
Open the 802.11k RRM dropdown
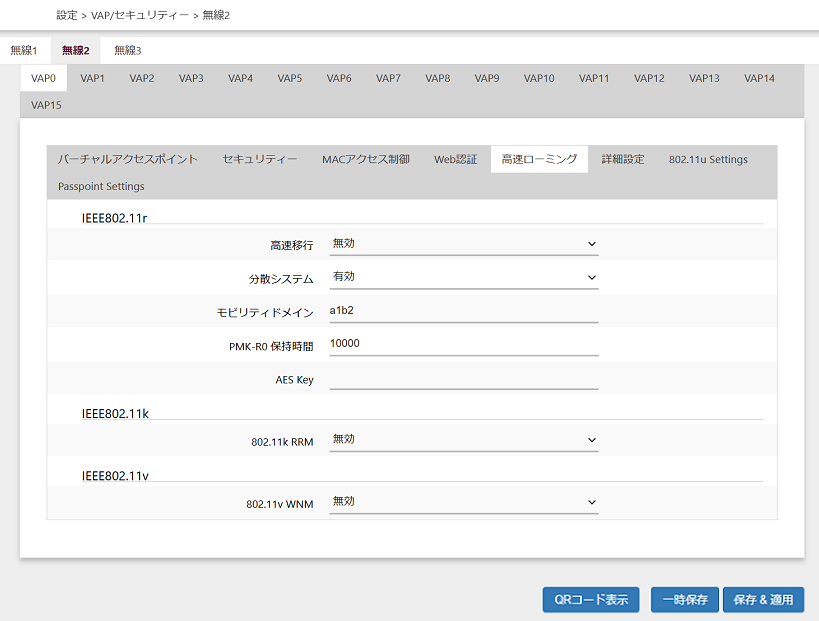point(463,439)
